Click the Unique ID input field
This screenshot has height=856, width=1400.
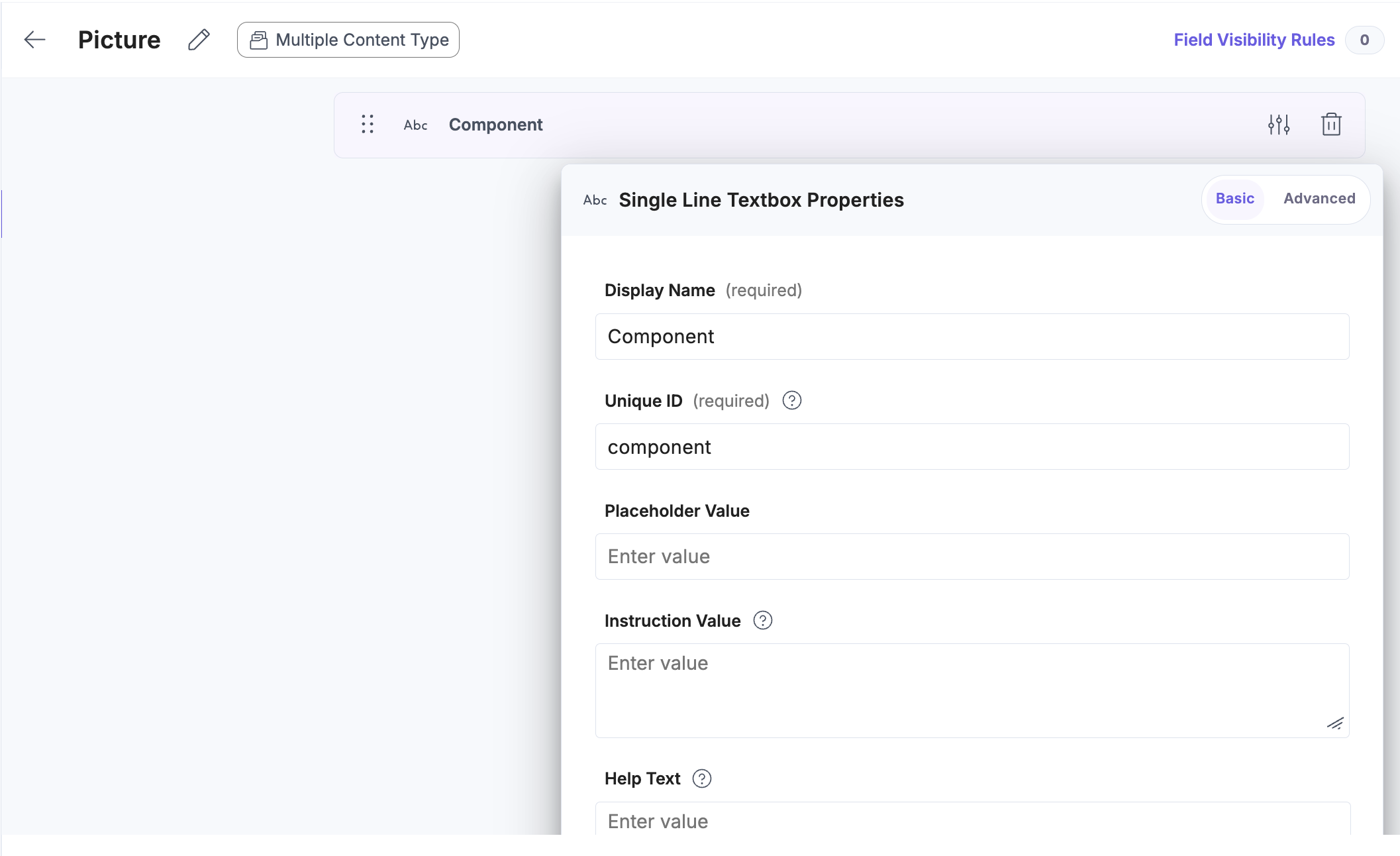pyautogui.click(x=972, y=447)
